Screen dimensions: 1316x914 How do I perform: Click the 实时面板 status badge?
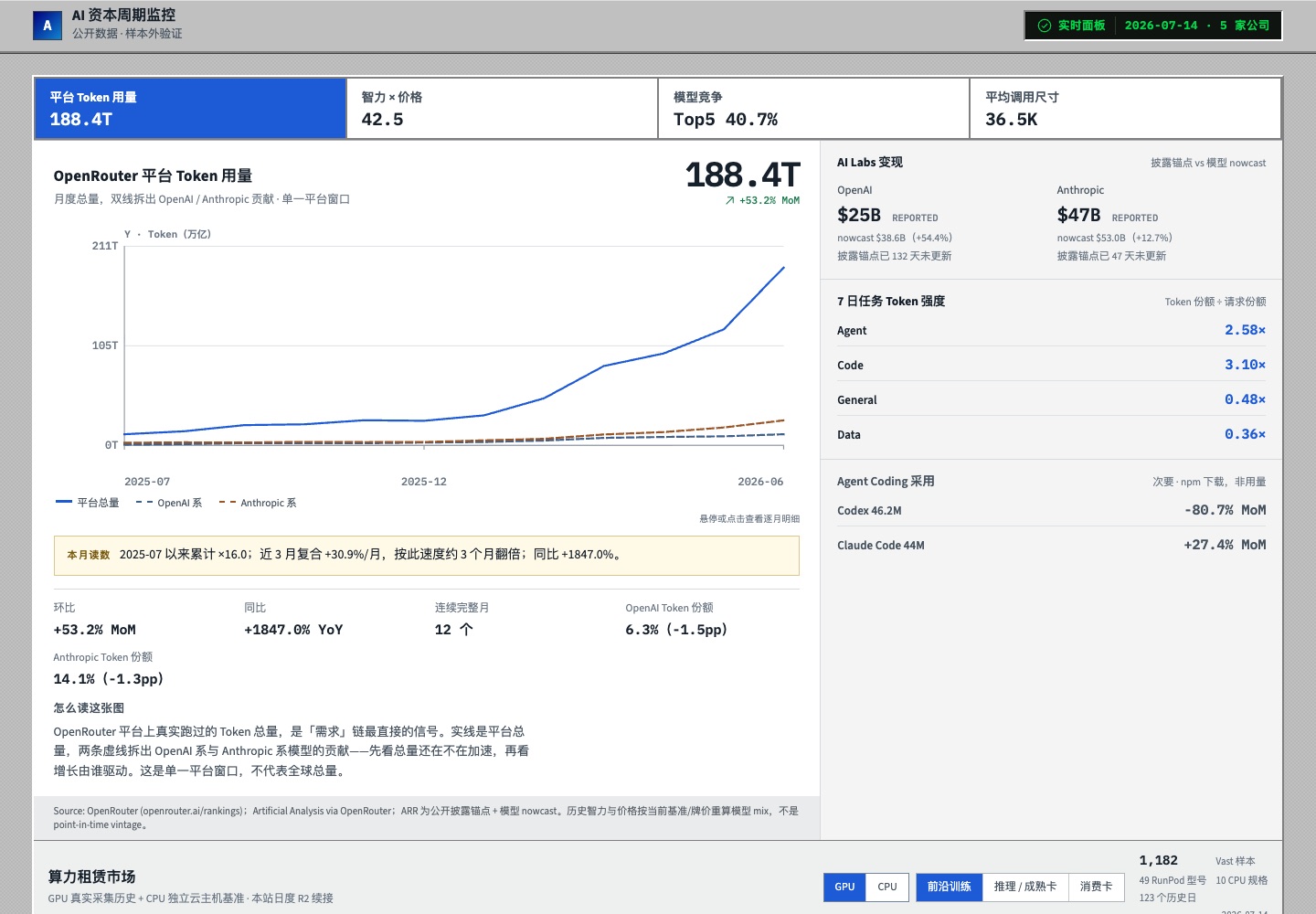pos(1153,26)
